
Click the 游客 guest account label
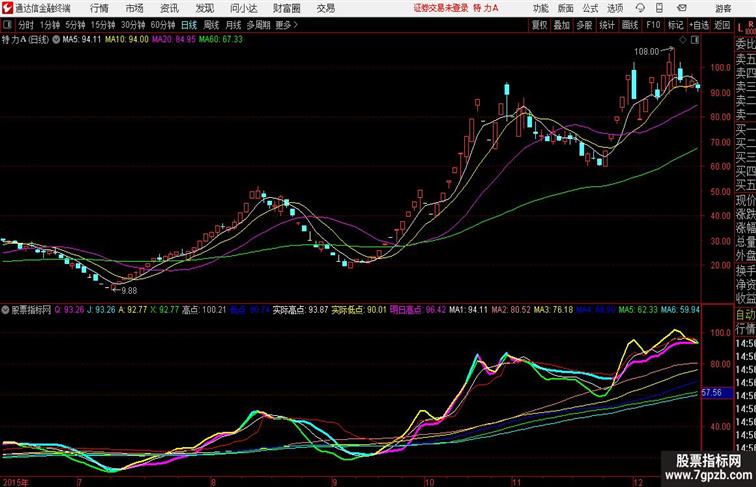click(x=723, y=9)
